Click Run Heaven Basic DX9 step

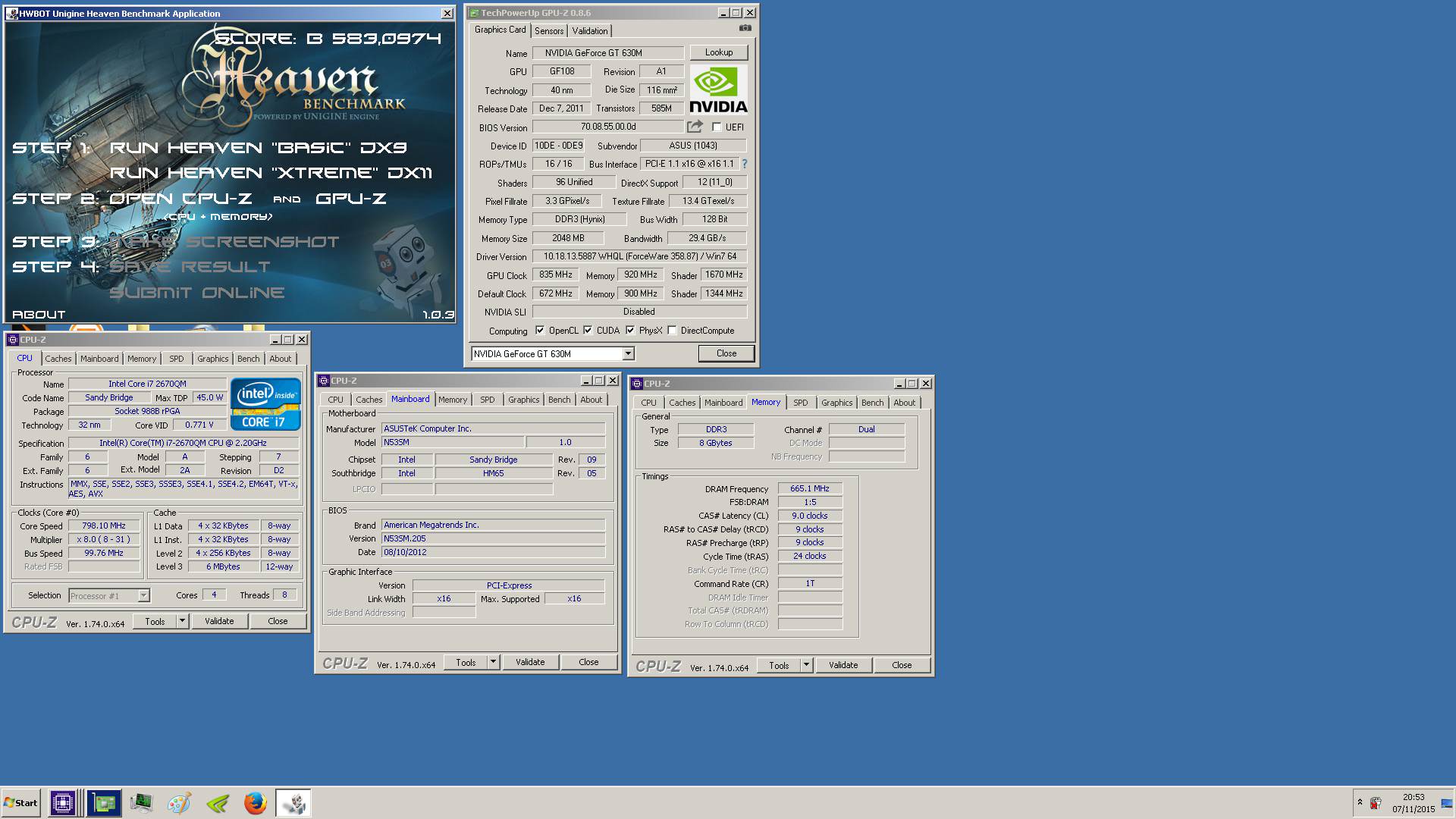click(x=258, y=147)
